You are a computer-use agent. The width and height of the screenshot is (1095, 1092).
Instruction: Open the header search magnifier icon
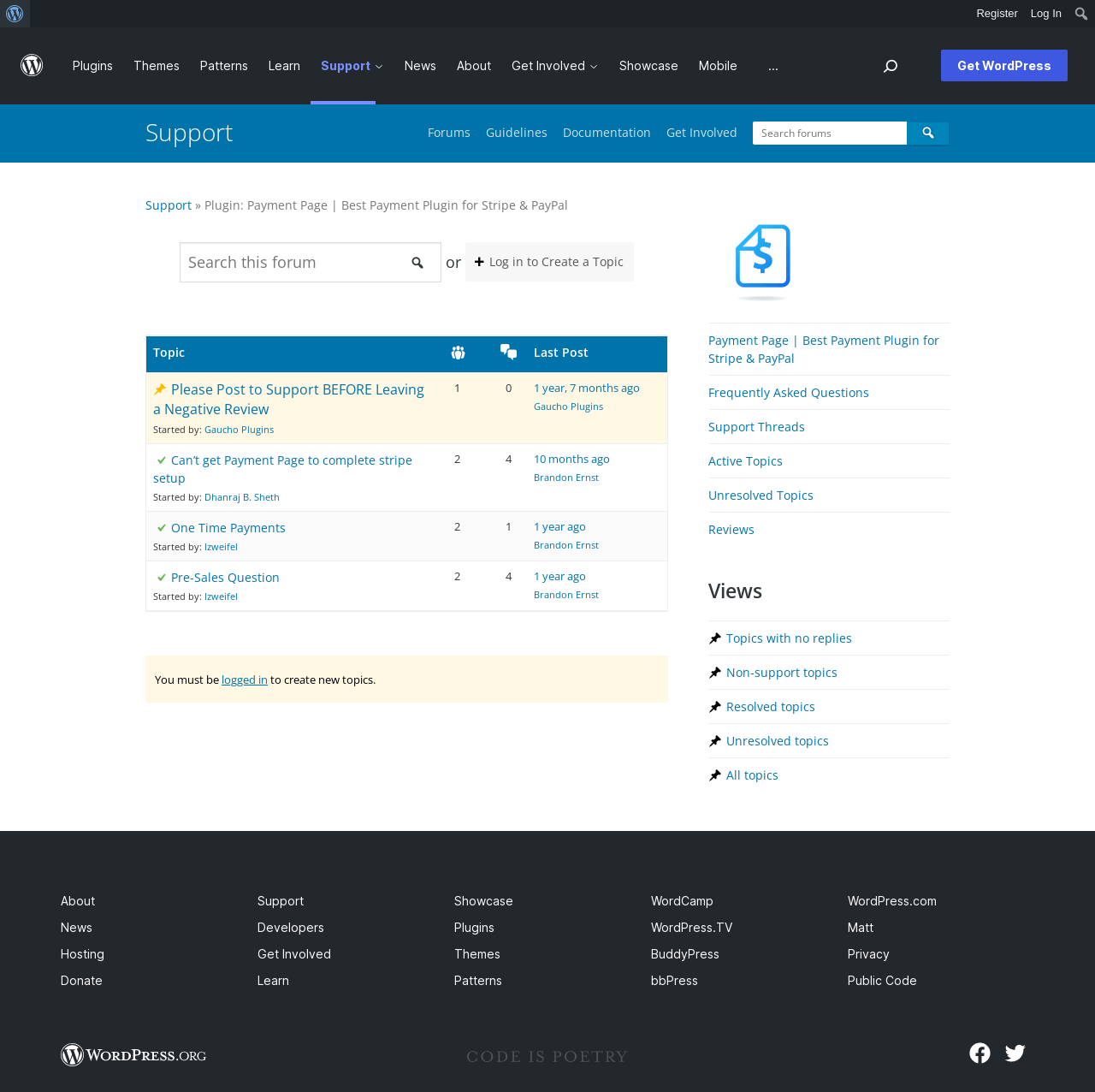coord(891,66)
